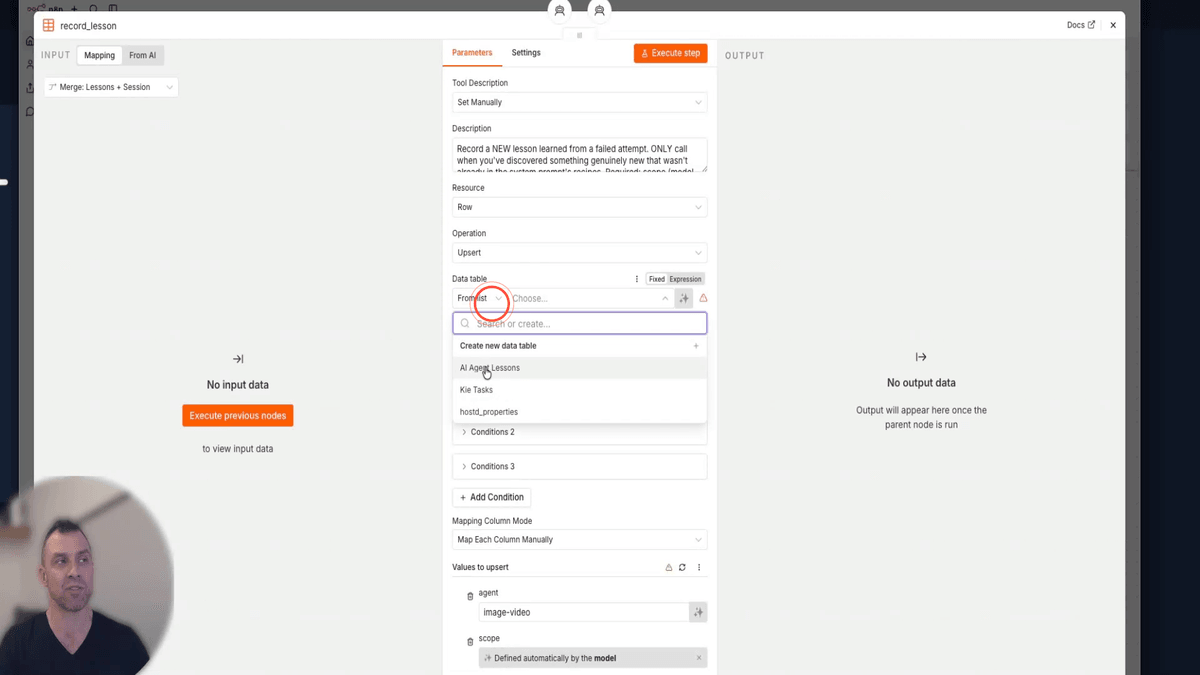Click the search magnifier icon in list search

[x=465, y=324]
